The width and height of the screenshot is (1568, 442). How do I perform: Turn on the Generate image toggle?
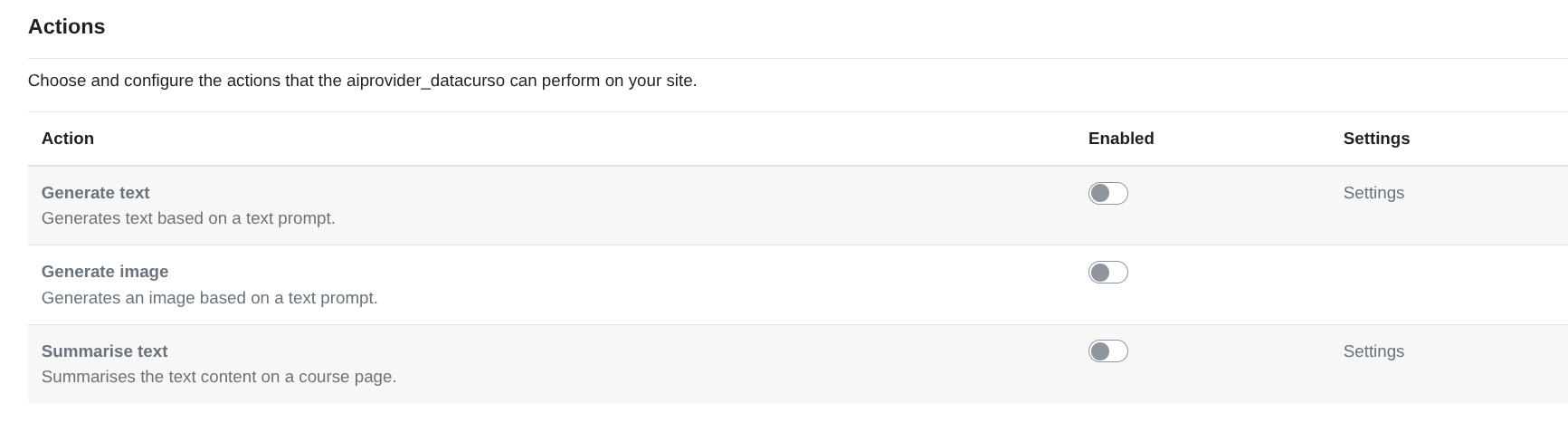[1107, 272]
